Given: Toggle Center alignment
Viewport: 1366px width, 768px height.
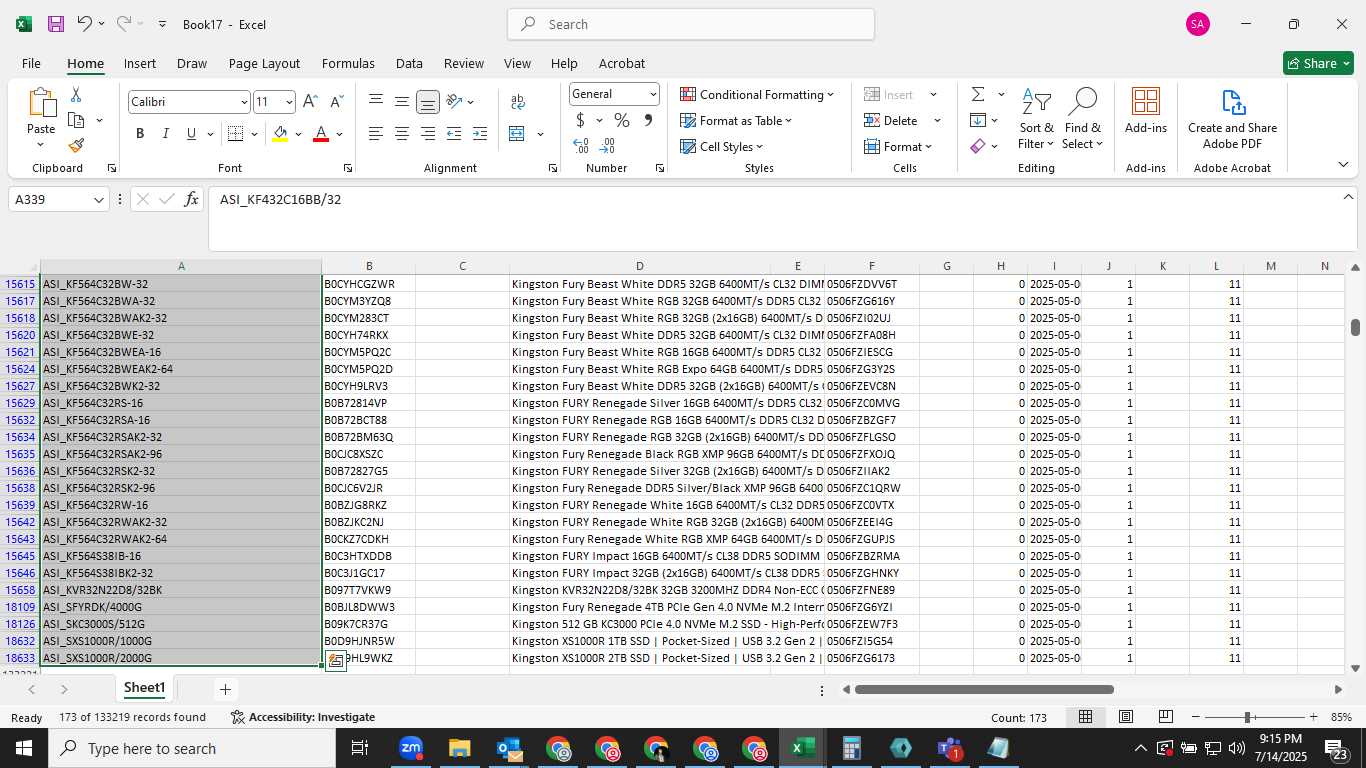Looking at the screenshot, I should coord(402,134).
